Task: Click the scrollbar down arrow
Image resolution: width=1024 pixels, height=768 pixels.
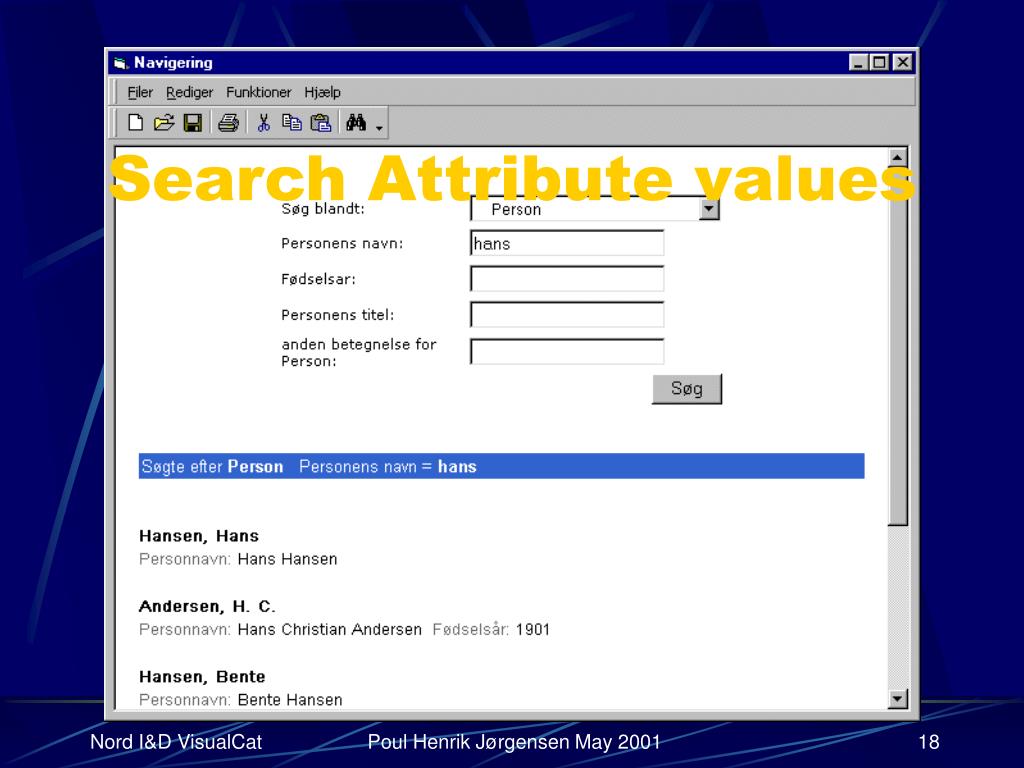Action: pos(897,699)
